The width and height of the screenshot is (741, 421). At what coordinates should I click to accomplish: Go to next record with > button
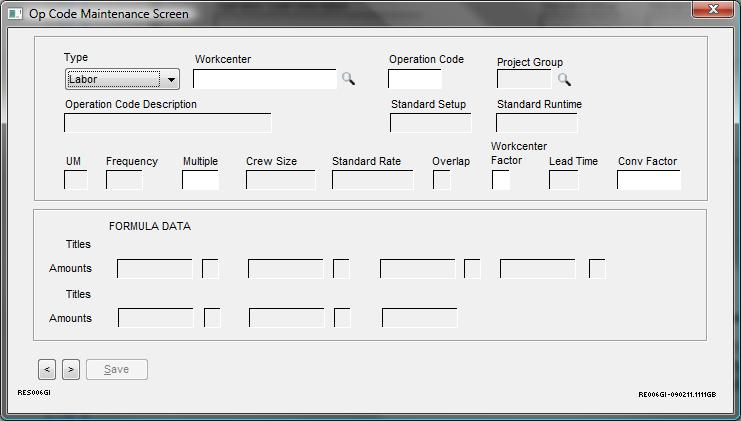pos(71,369)
